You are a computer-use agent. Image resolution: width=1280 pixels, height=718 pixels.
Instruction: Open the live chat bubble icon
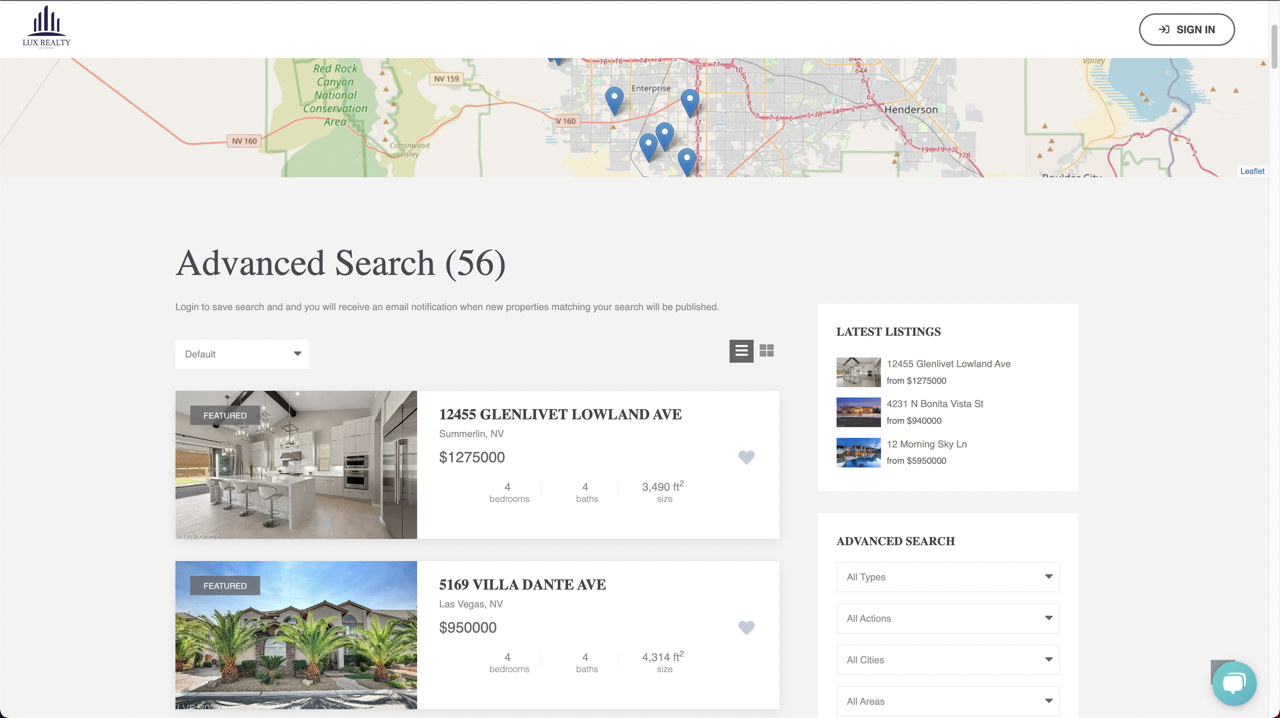1234,684
